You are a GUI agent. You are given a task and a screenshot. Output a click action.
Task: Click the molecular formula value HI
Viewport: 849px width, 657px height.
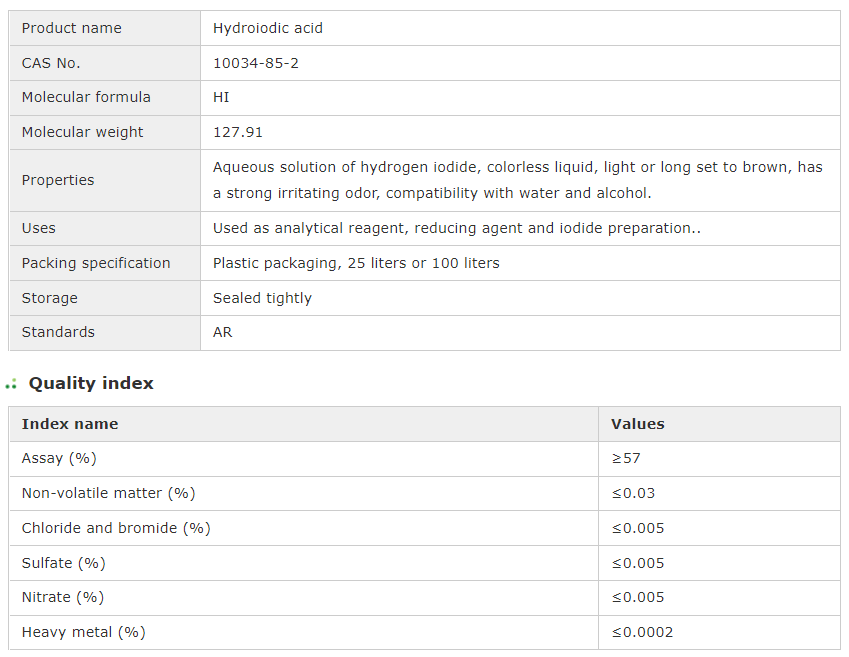221,97
